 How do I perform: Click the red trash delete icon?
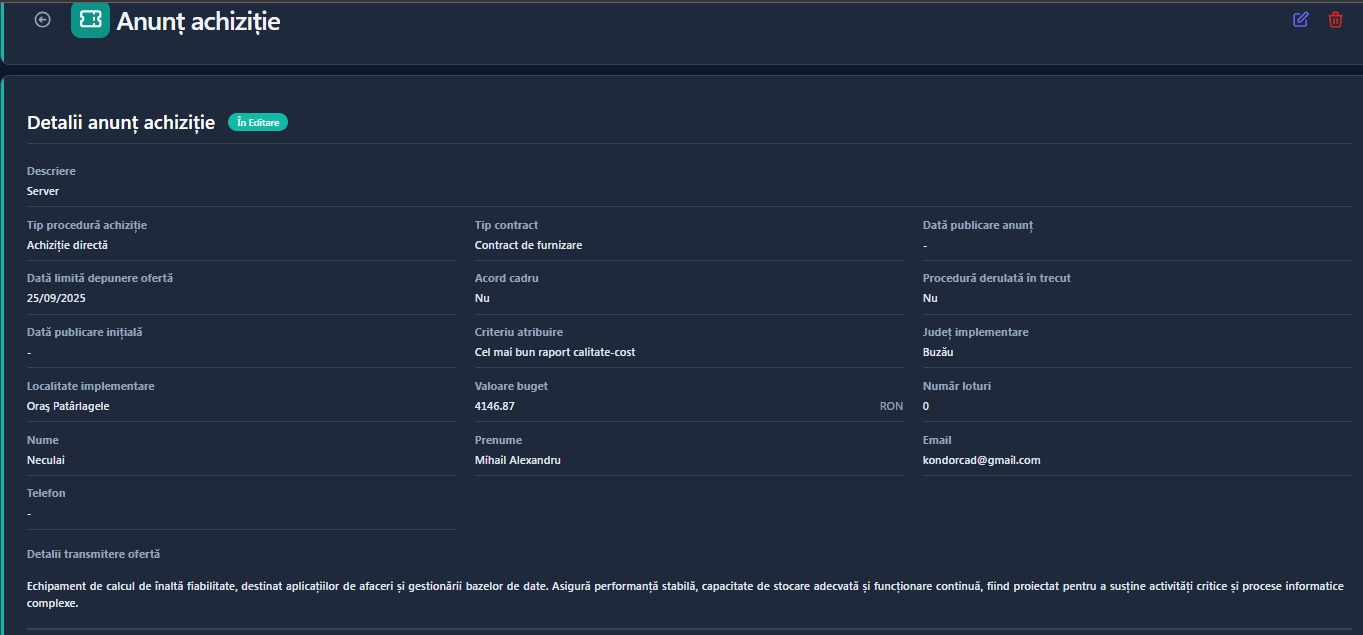coord(1335,20)
